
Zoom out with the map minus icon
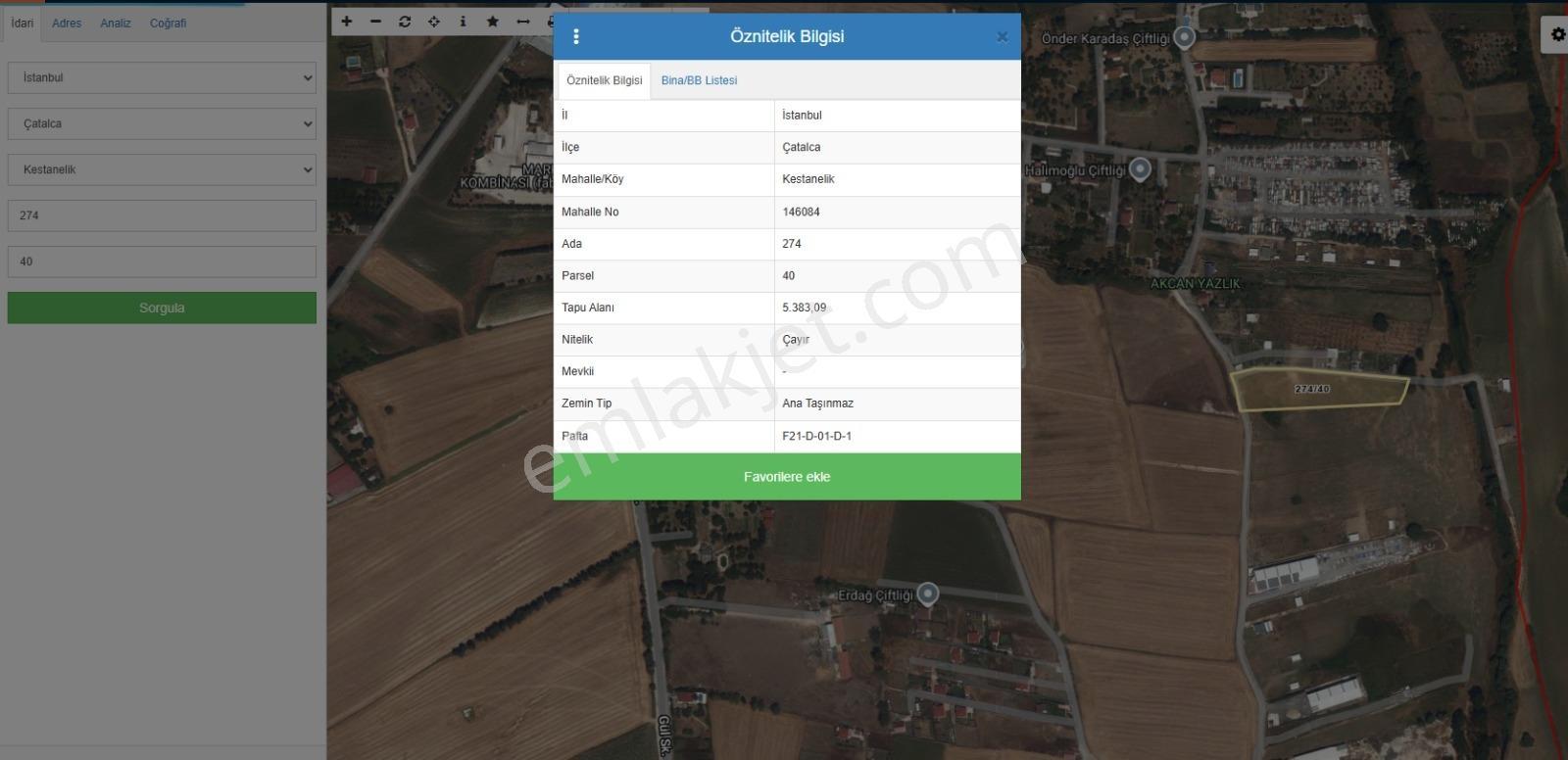pyautogui.click(x=375, y=22)
